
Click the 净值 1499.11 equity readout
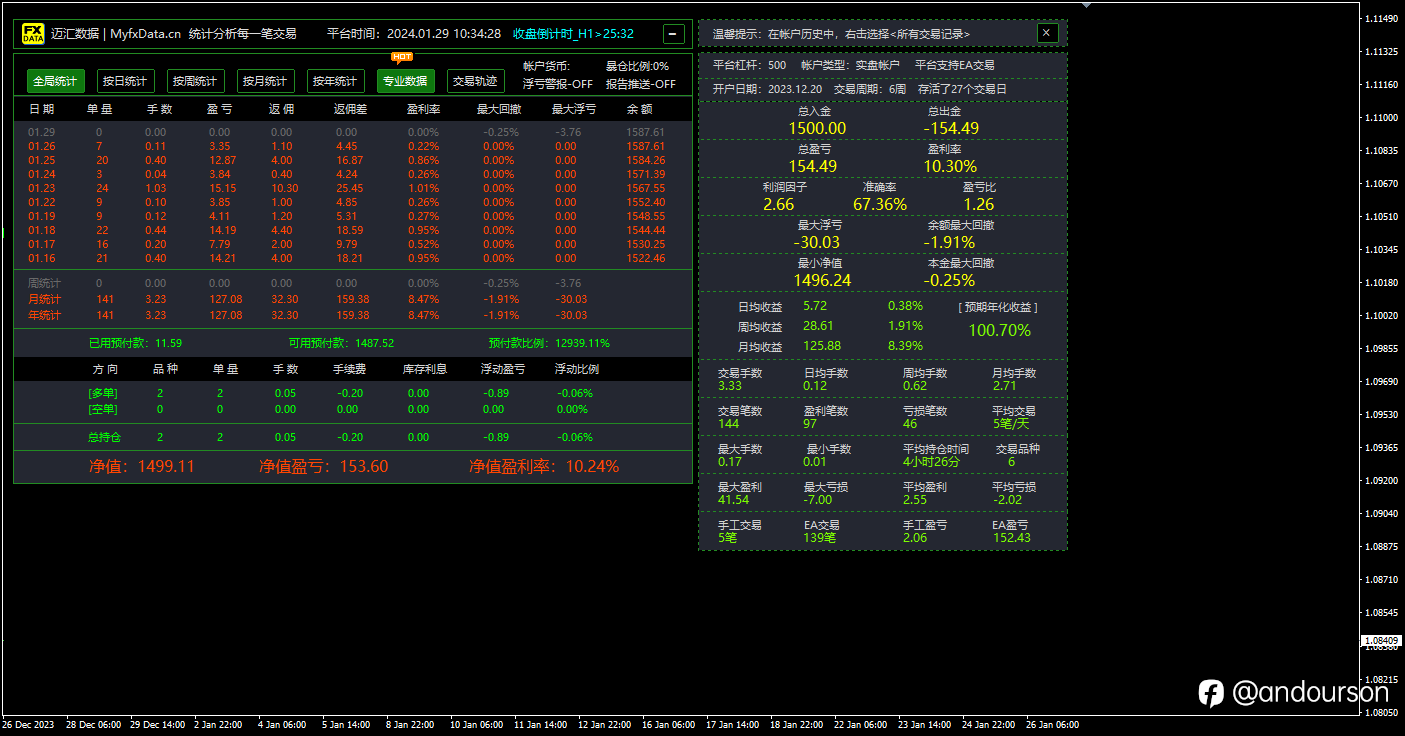142,466
